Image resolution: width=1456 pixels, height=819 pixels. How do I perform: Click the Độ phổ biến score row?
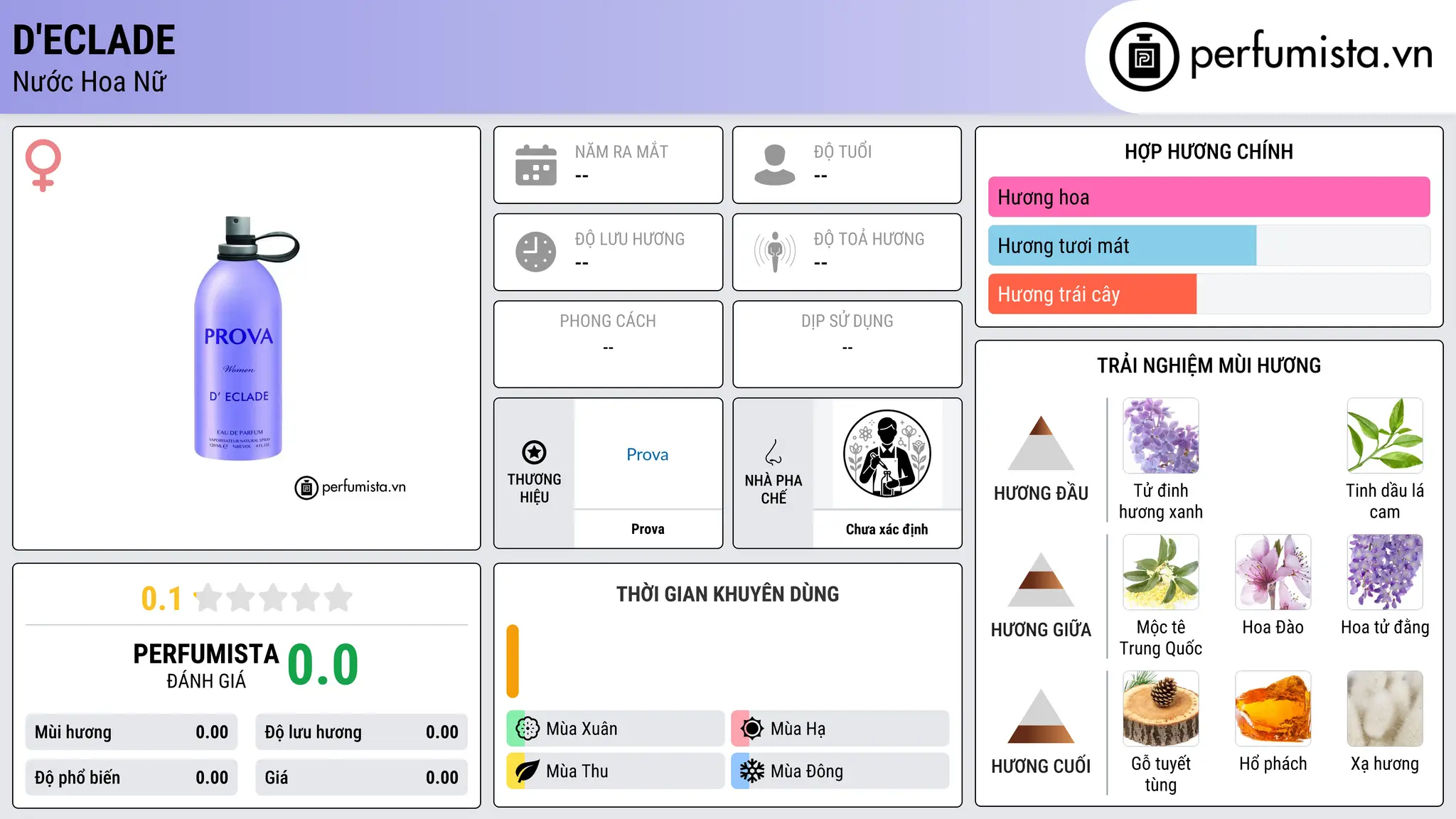click(x=132, y=778)
